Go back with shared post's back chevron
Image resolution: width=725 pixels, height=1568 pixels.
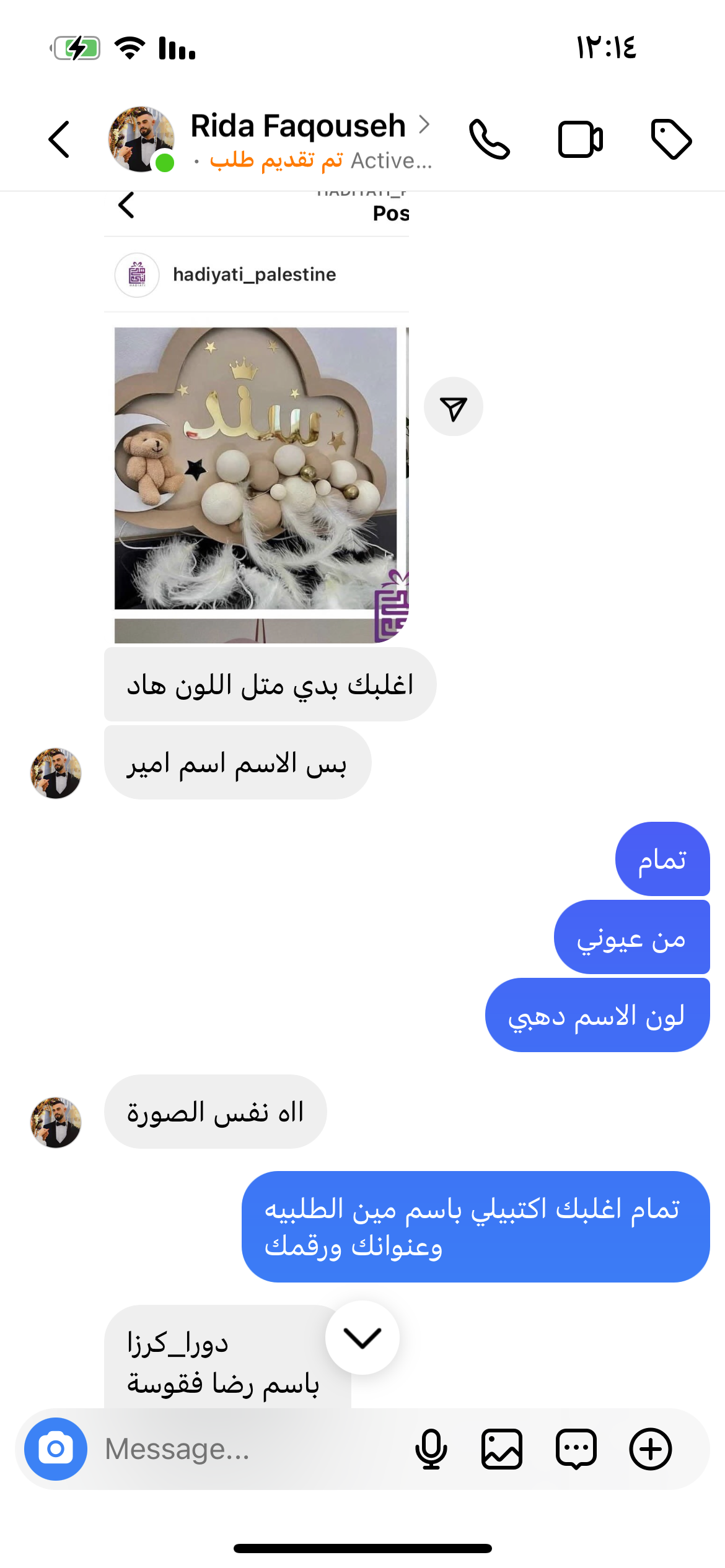click(x=126, y=205)
